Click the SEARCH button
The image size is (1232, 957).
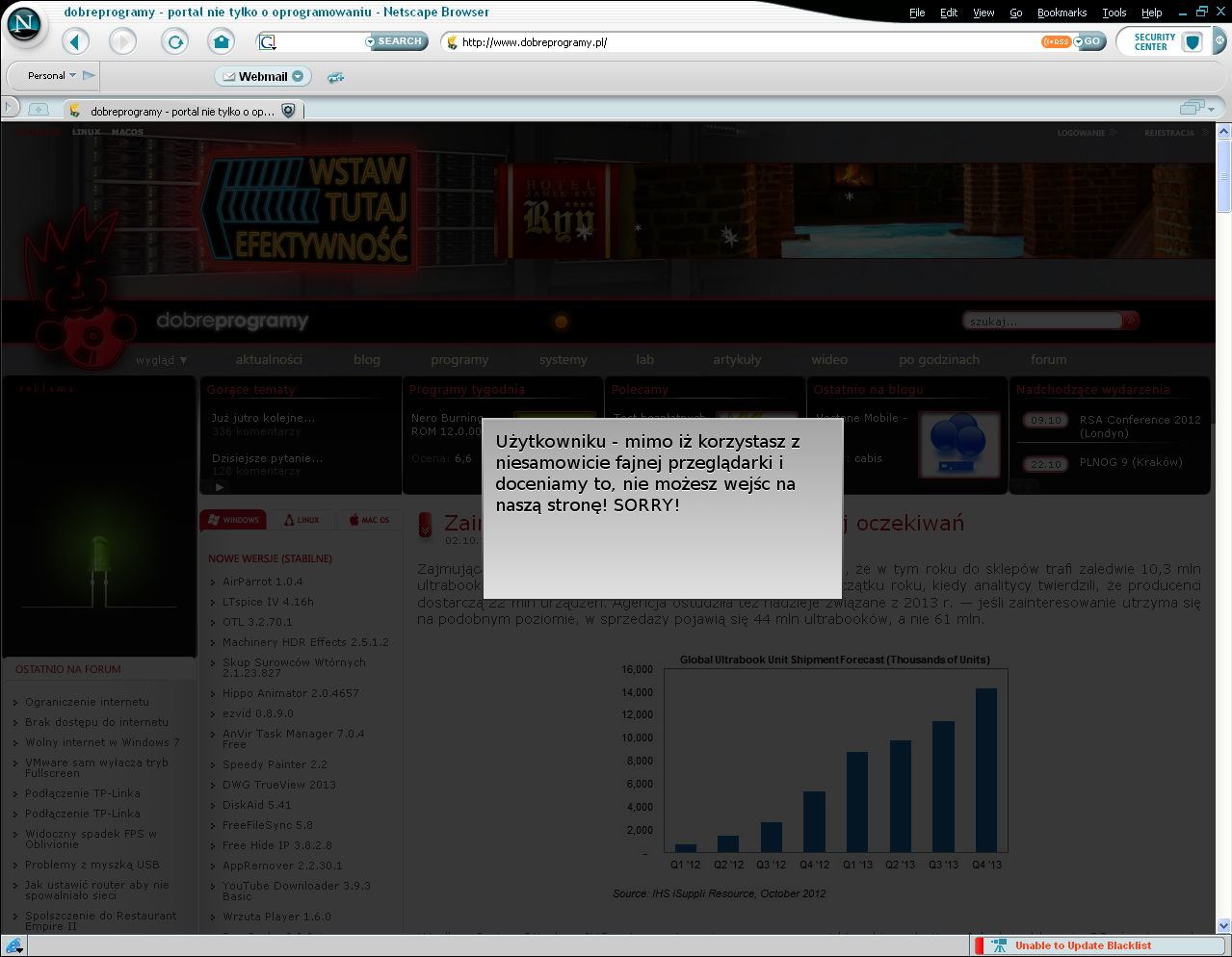pos(400,41)
